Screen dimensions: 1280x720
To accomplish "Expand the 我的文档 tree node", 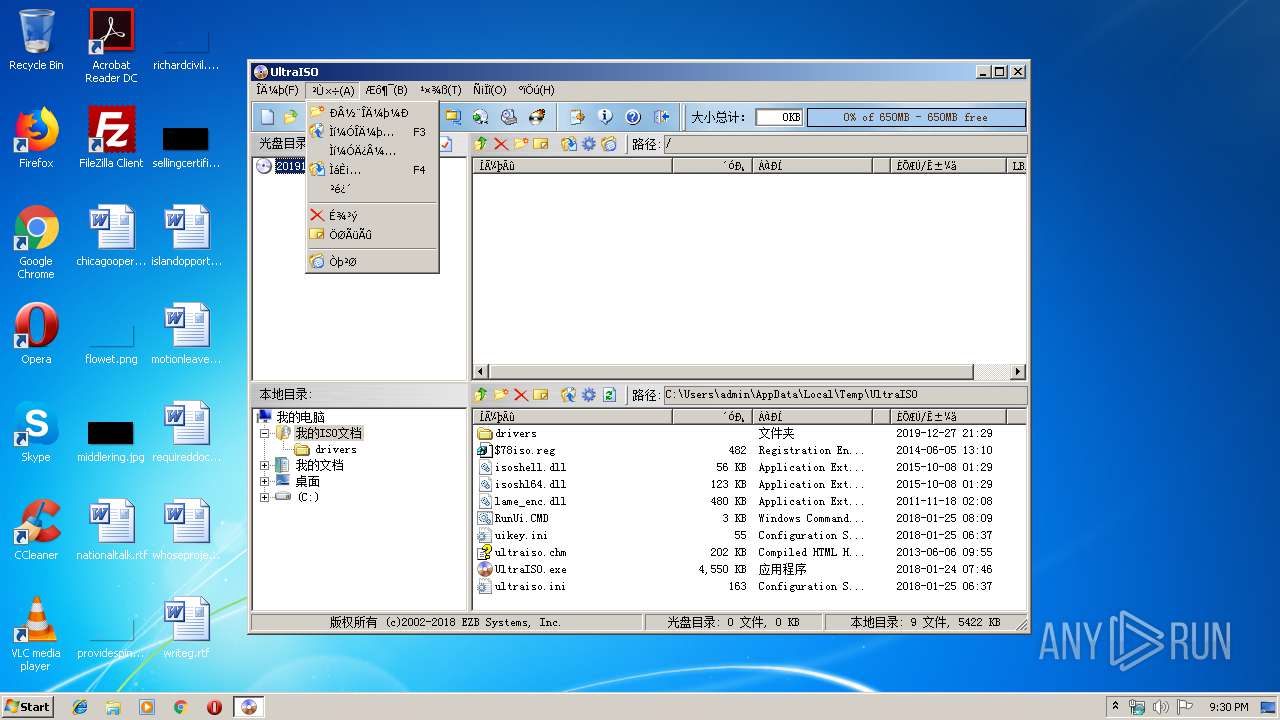I will click(265, 466).
